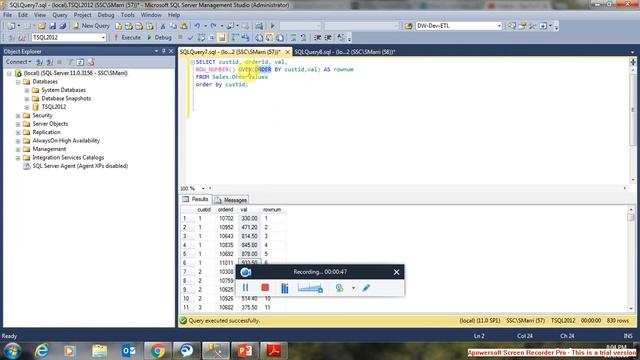640x360 pixels.
Task: Open the Connect dropdown in Object Explorer
Action: click(x=18, y=62)
